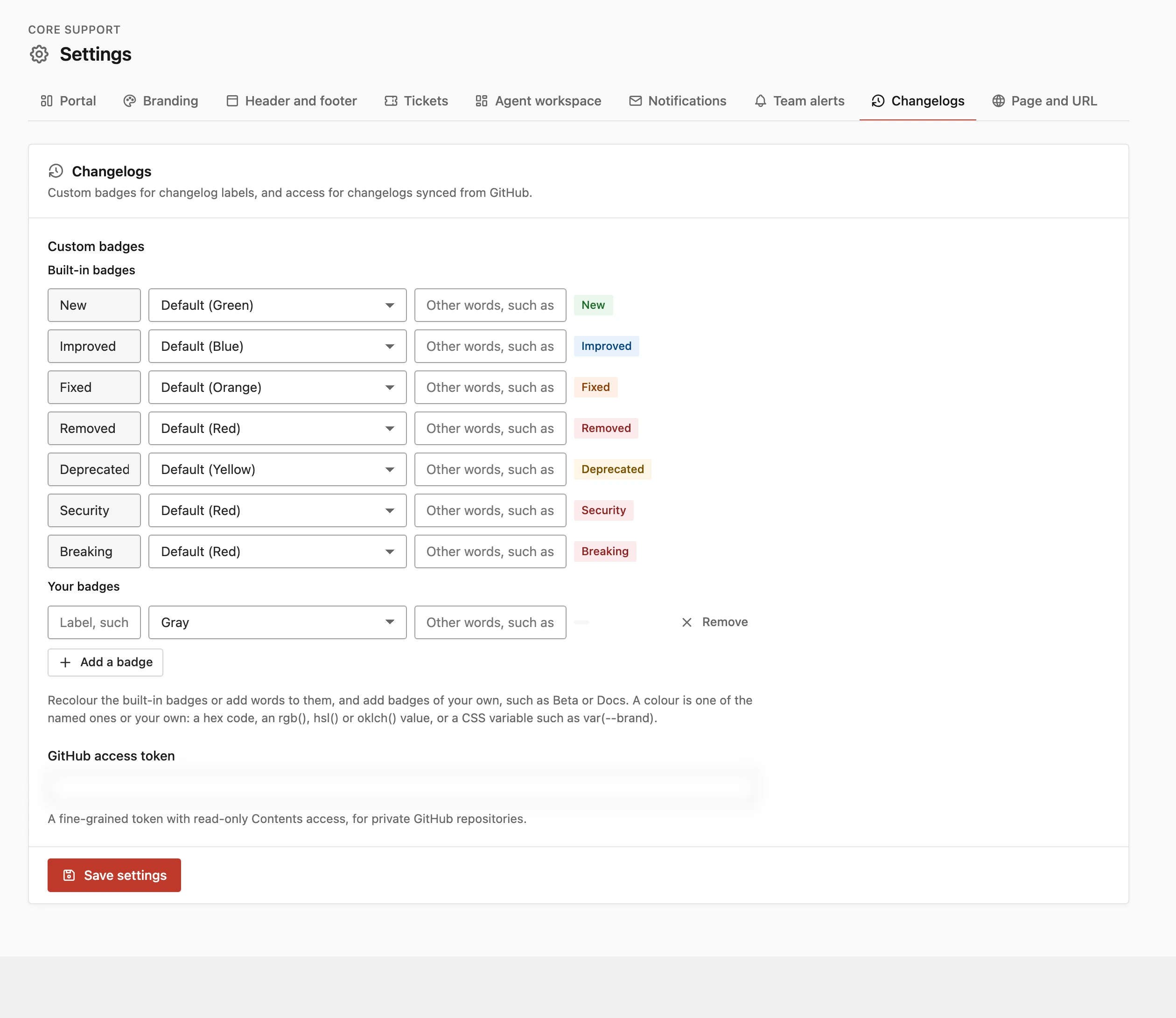The height and width of the screenshot is (1018, 1176).
Task: Click the X icon next to Remove
Action: [x=687, y=623]
